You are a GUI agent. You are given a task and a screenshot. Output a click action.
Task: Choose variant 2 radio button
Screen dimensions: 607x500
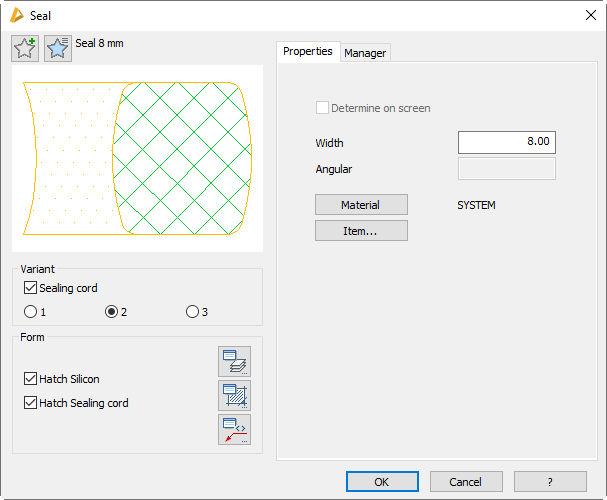pyautogui.click(x=112, y=312)
